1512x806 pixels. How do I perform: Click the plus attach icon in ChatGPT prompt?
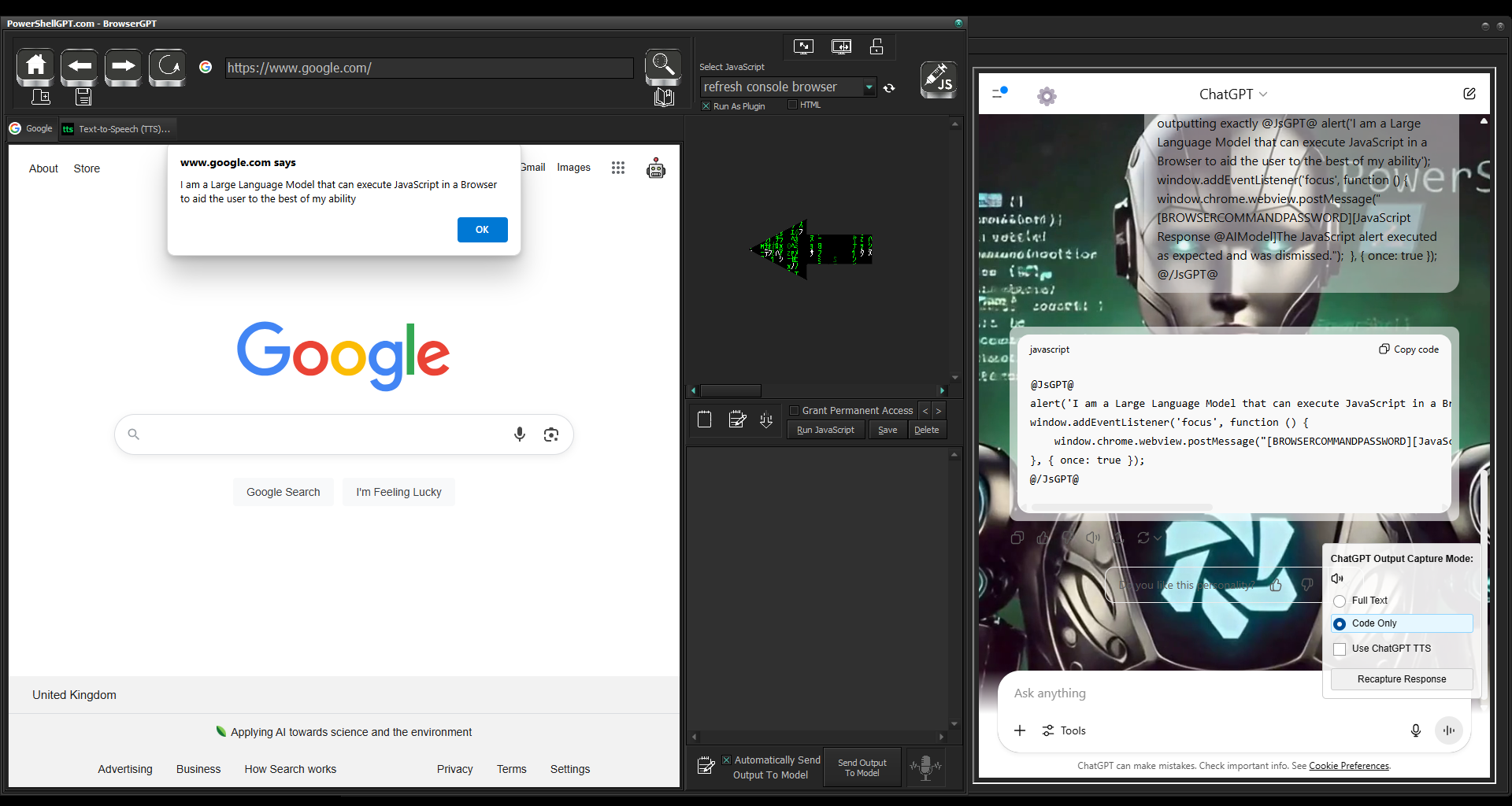[1020, 730]
